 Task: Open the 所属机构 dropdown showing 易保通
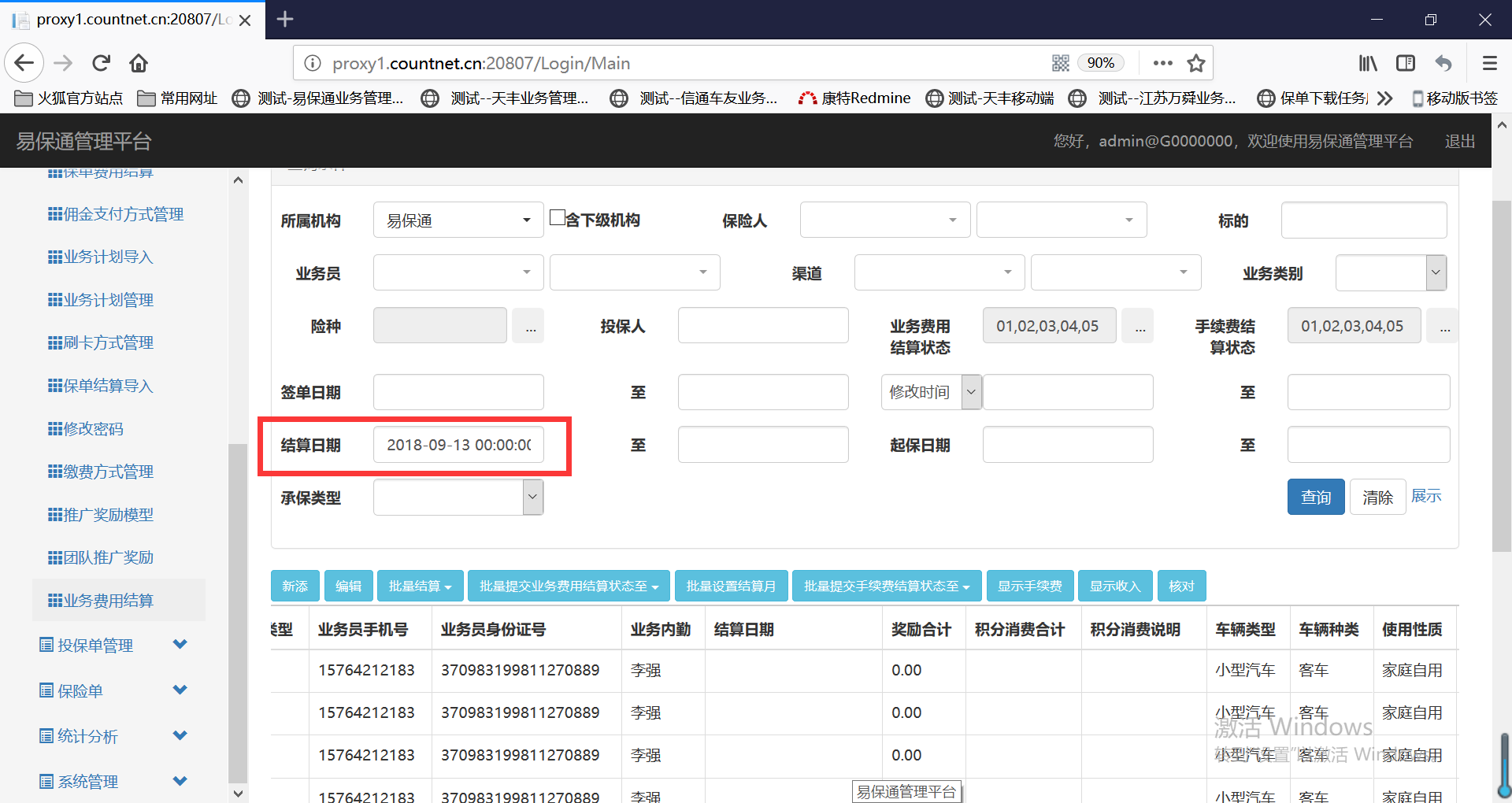tap(458, 220)
